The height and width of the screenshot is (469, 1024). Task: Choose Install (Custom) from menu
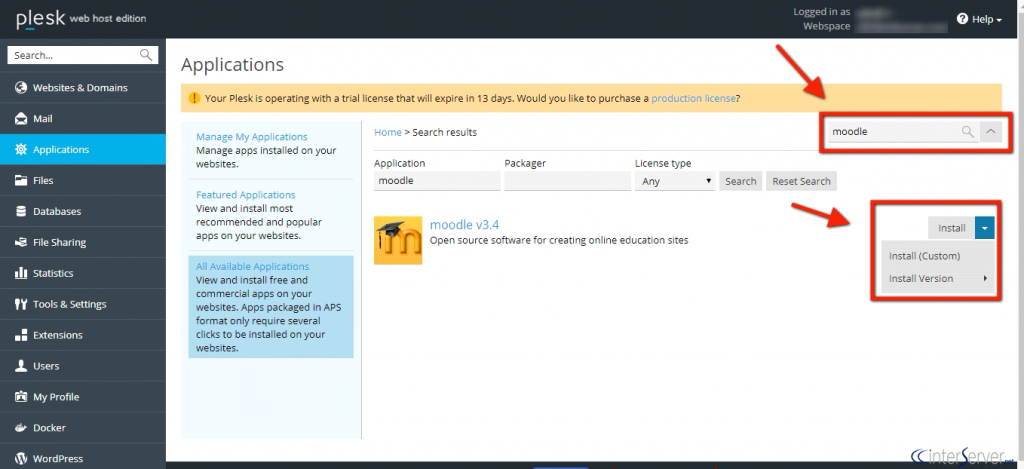(938, 256)
